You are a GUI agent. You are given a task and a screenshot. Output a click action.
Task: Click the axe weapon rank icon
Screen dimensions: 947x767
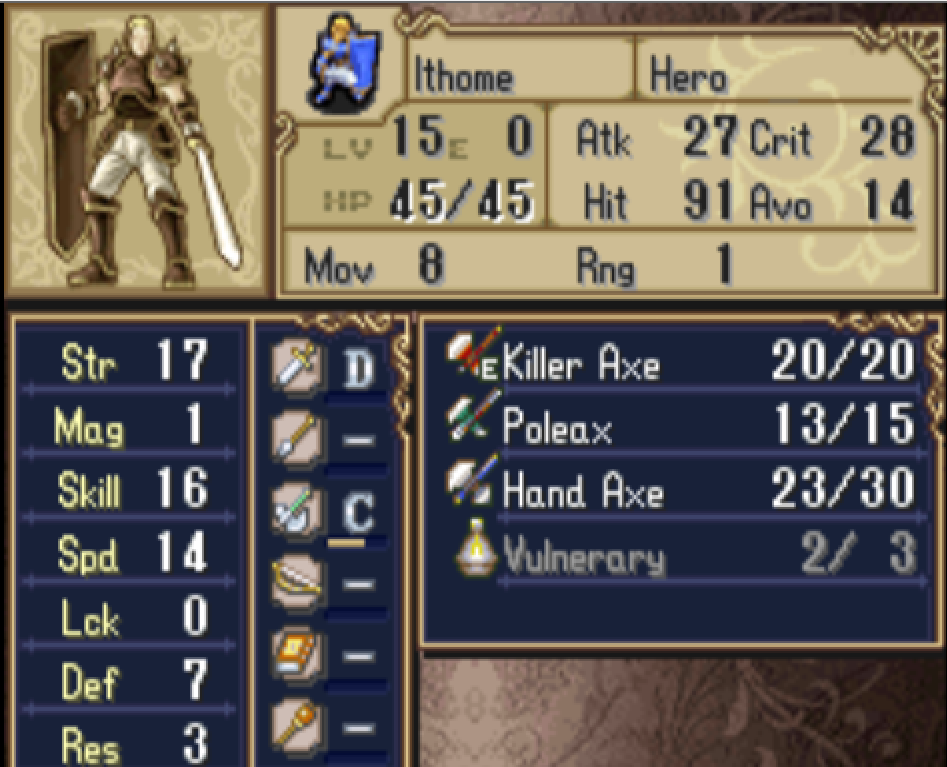(x=297, y=510)
